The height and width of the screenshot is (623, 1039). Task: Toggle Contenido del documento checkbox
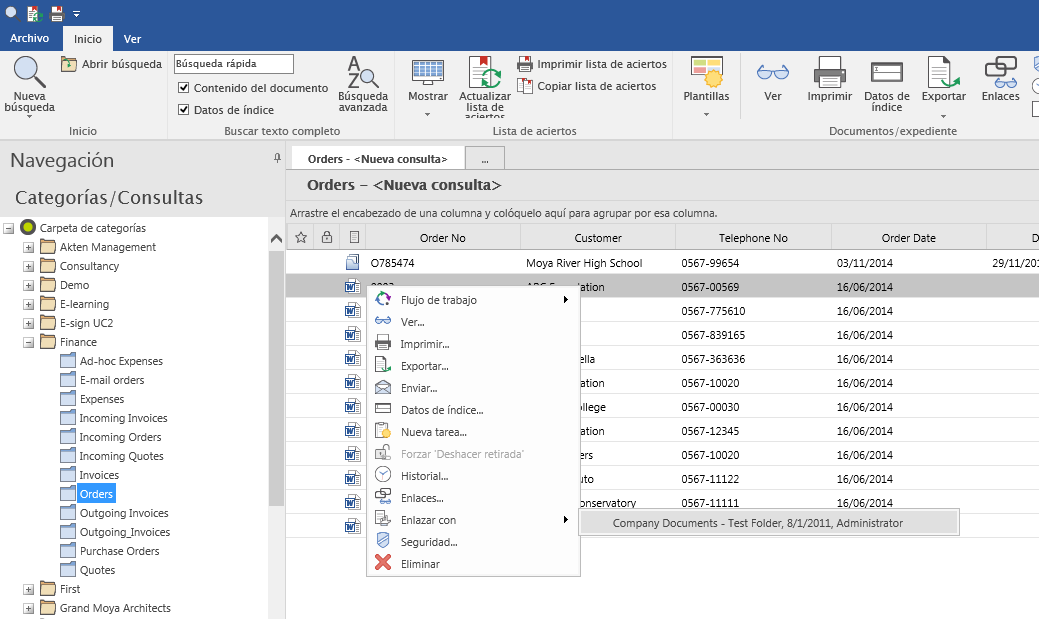click(184, 87)
